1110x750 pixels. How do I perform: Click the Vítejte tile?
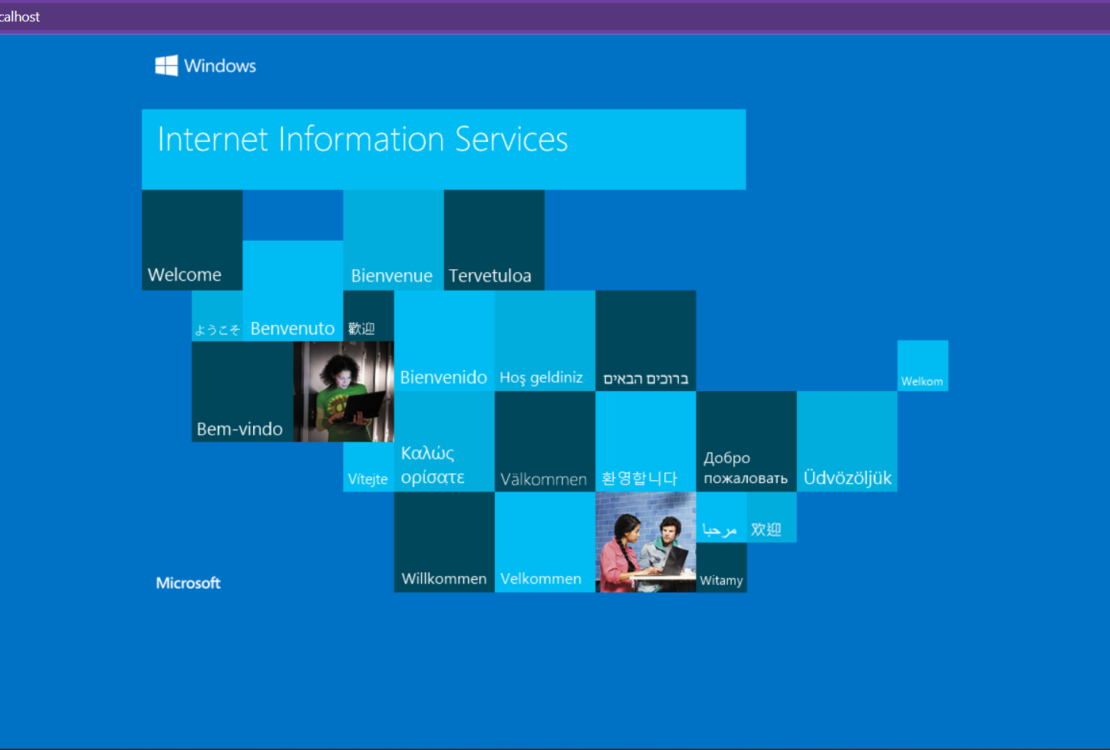368,467
